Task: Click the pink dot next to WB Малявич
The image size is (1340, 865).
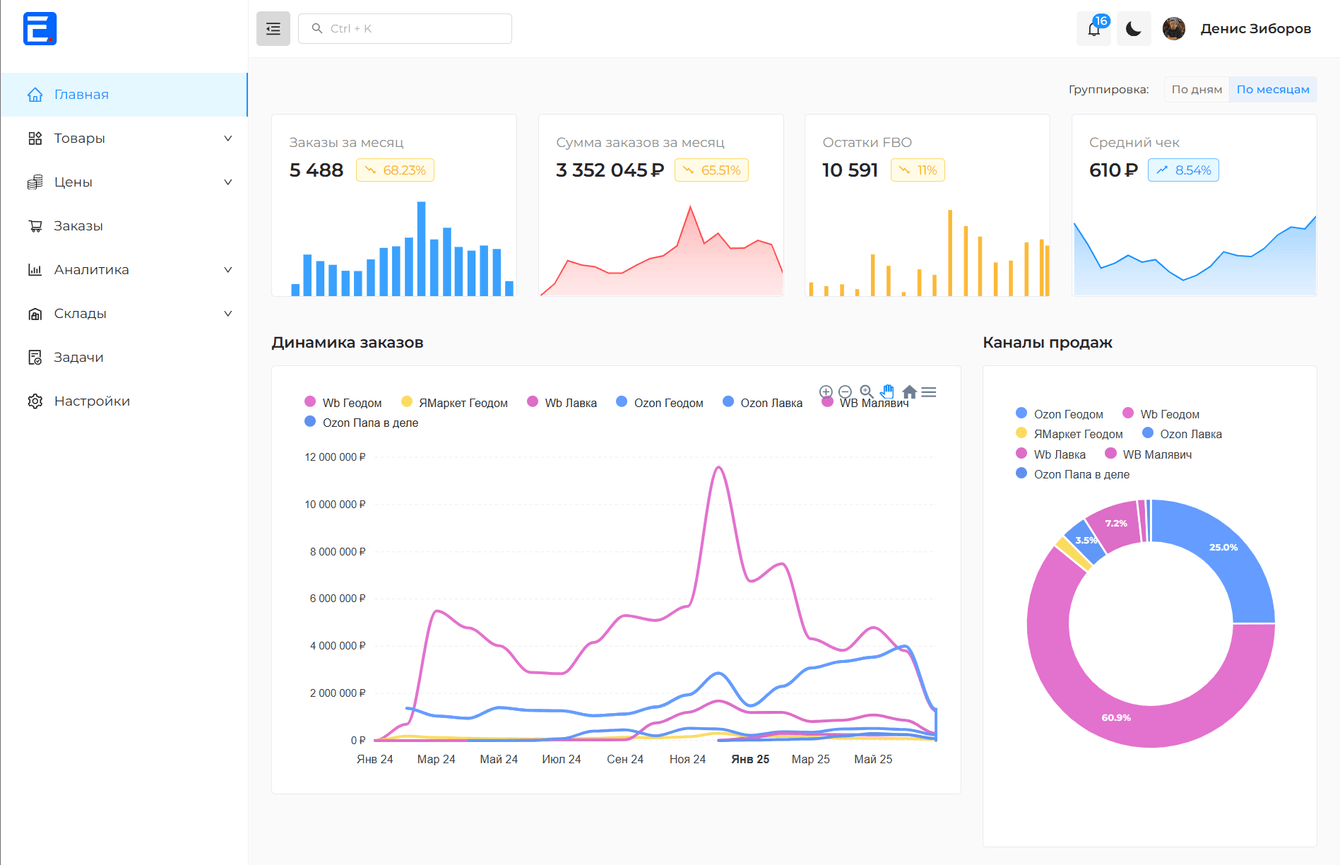Action: point(825,403)
